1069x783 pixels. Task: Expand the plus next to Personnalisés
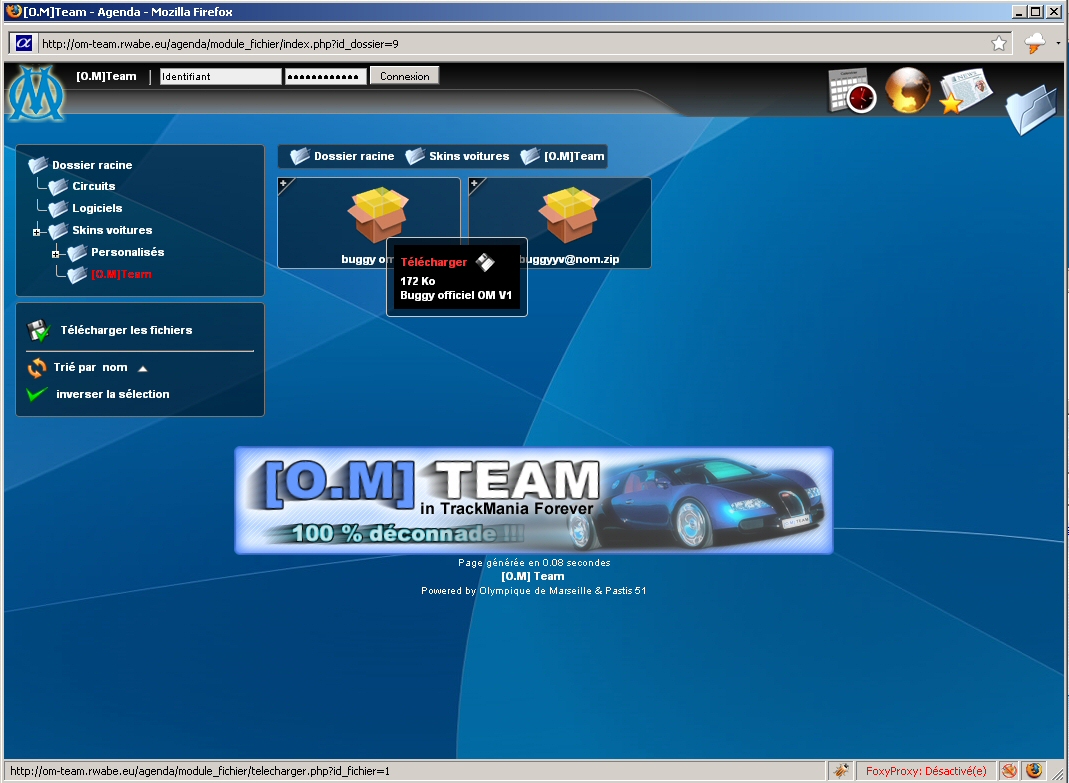55,254
